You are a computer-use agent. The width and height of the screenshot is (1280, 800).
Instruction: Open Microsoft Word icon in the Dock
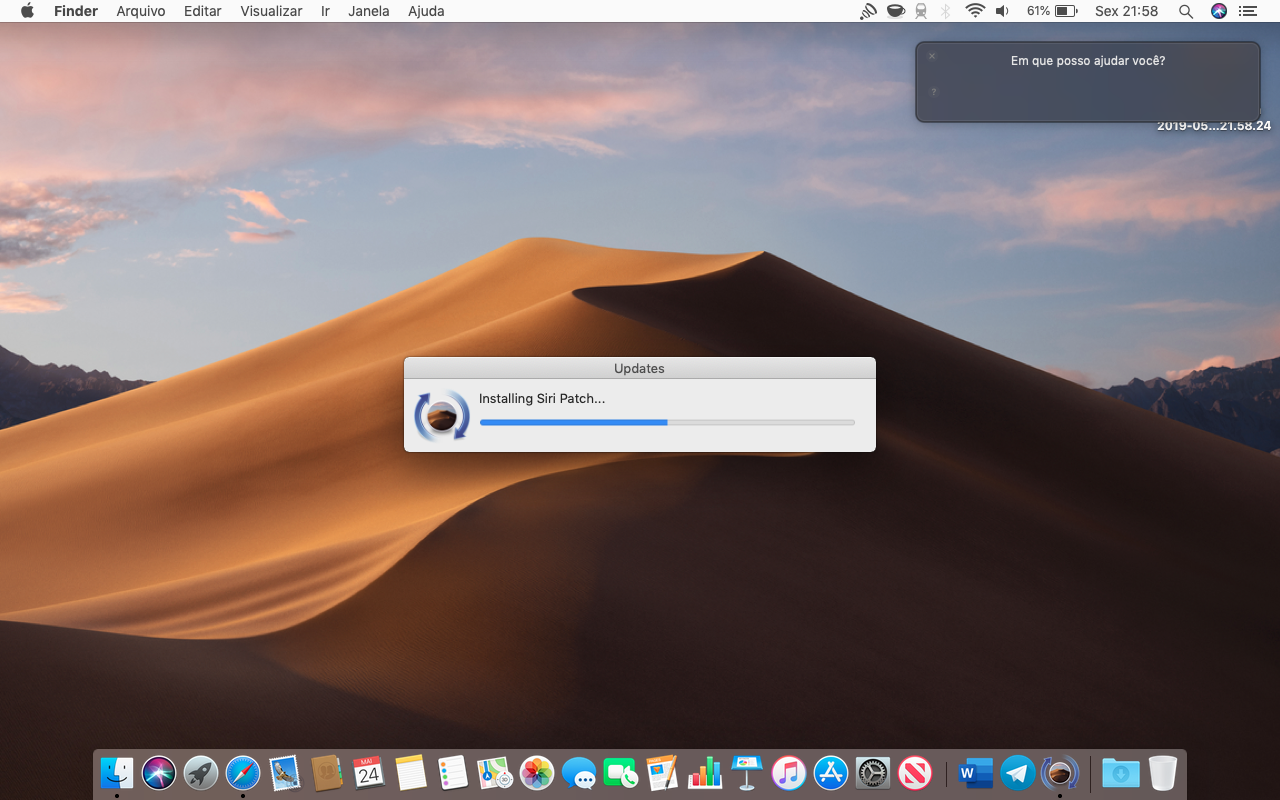975,772
